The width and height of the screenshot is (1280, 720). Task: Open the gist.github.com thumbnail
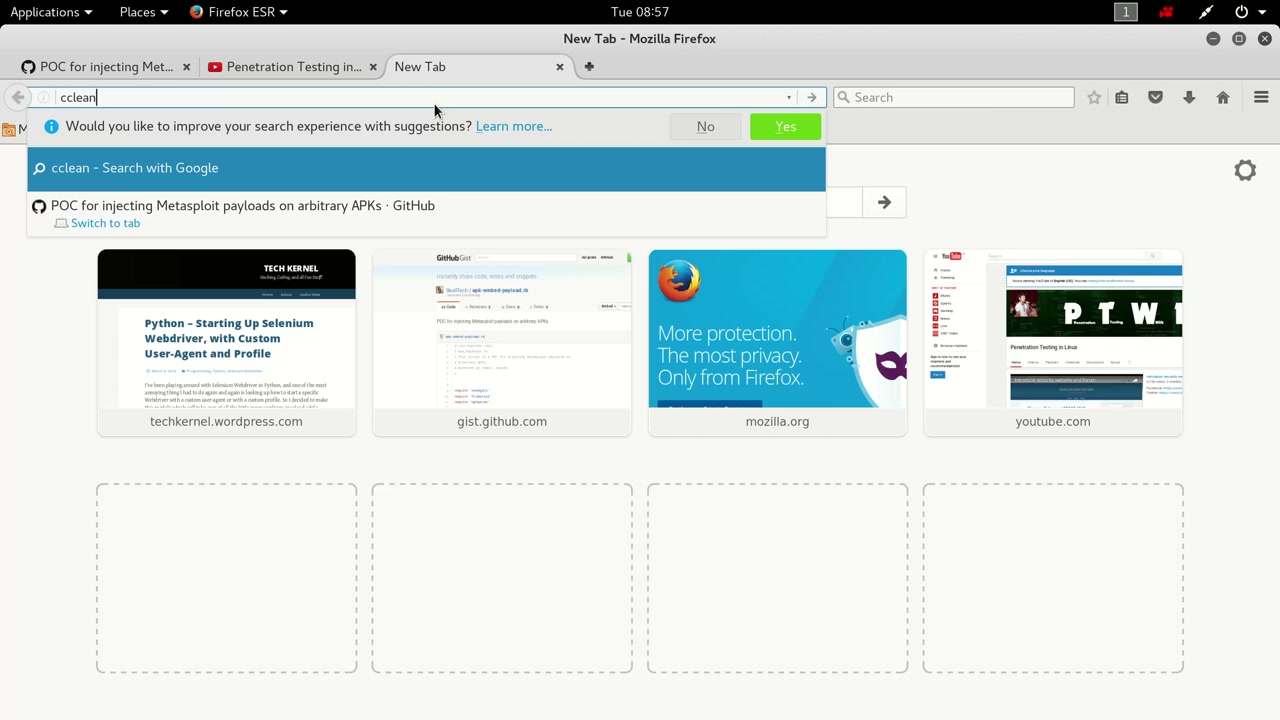(502, 343)
